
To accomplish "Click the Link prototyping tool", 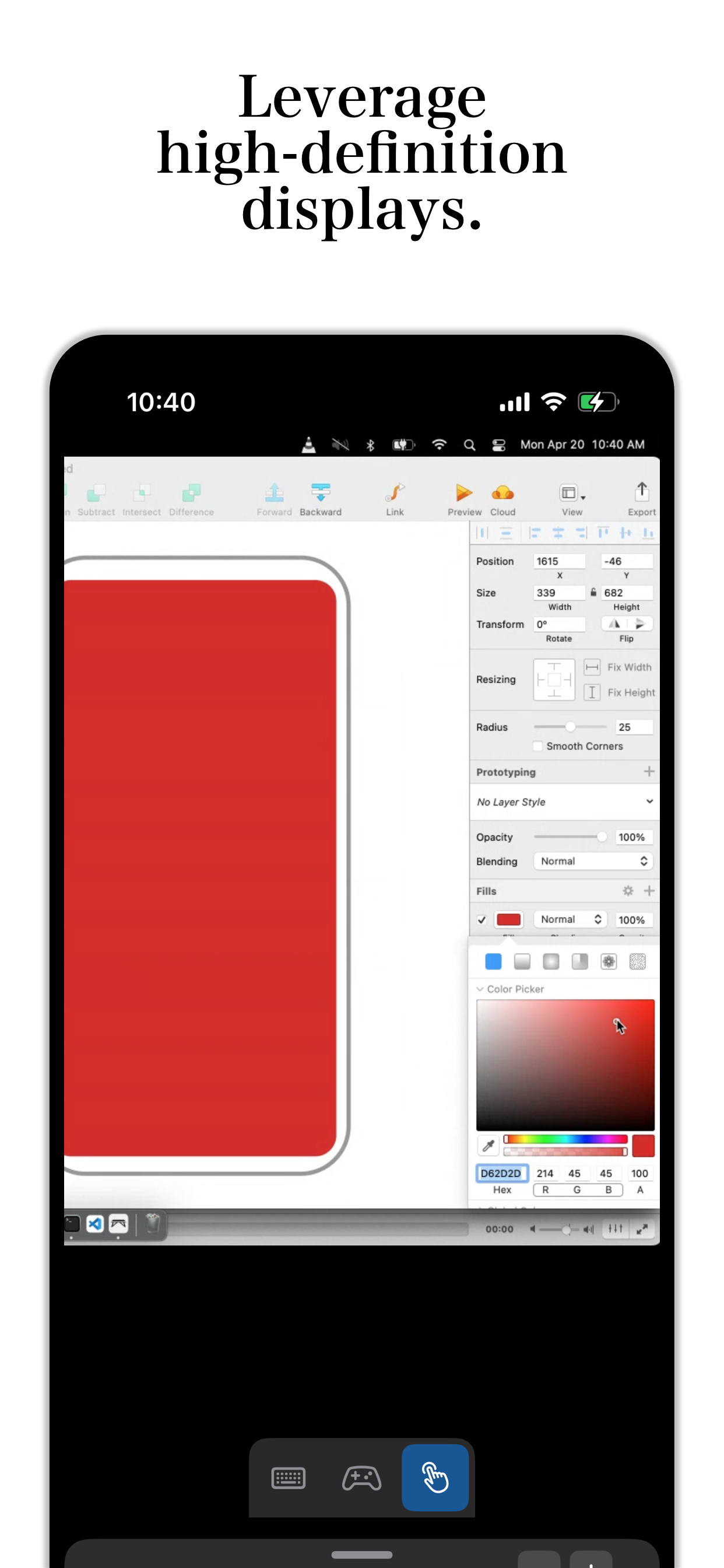I will pos(395,500).
